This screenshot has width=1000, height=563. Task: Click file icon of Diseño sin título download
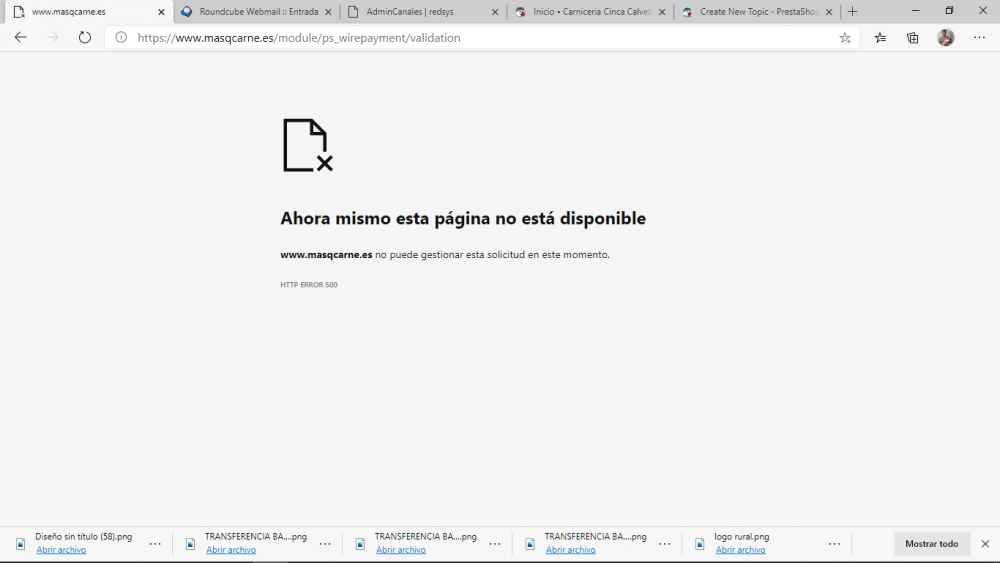20,544
